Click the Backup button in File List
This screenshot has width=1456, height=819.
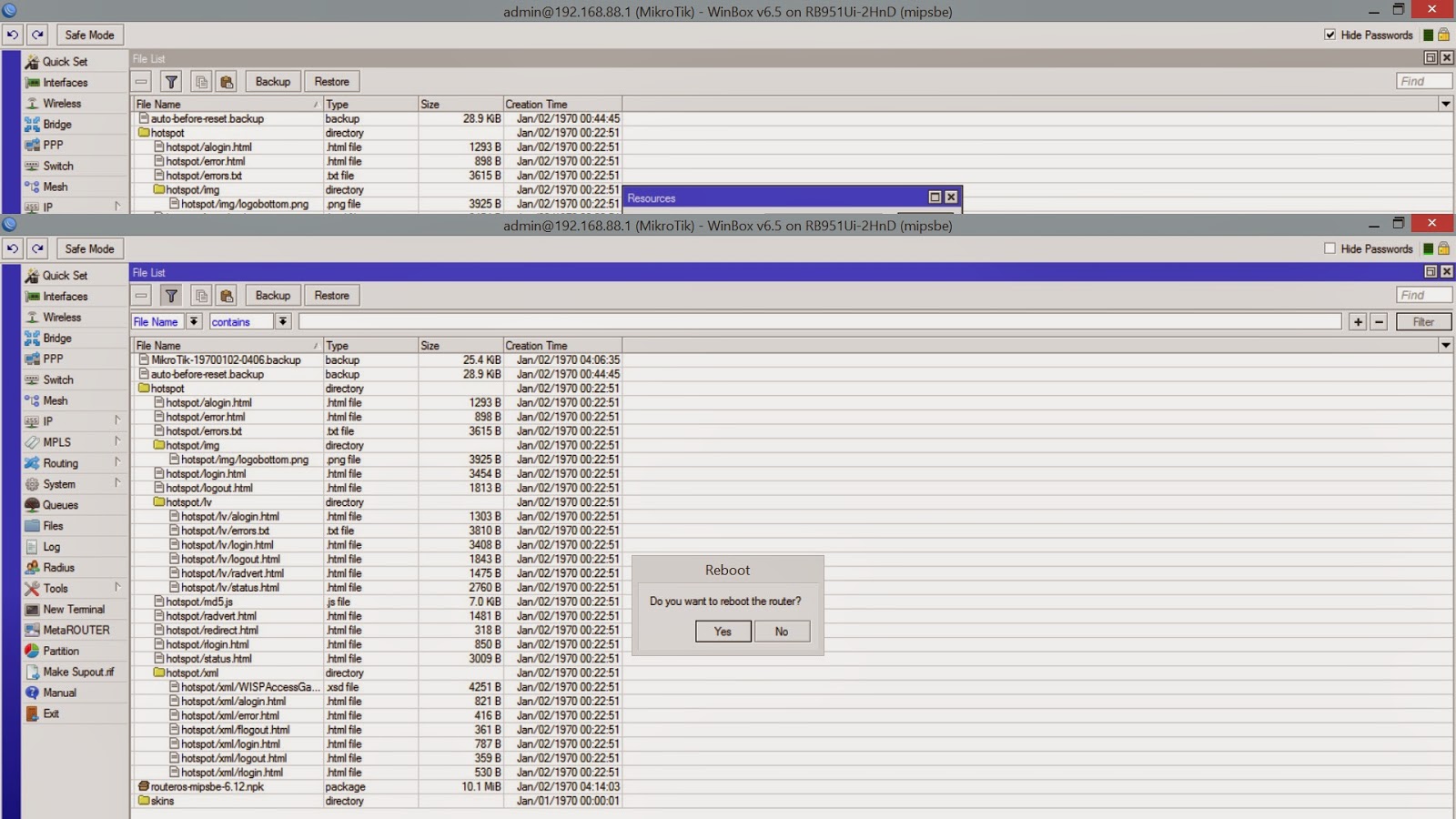272,295
